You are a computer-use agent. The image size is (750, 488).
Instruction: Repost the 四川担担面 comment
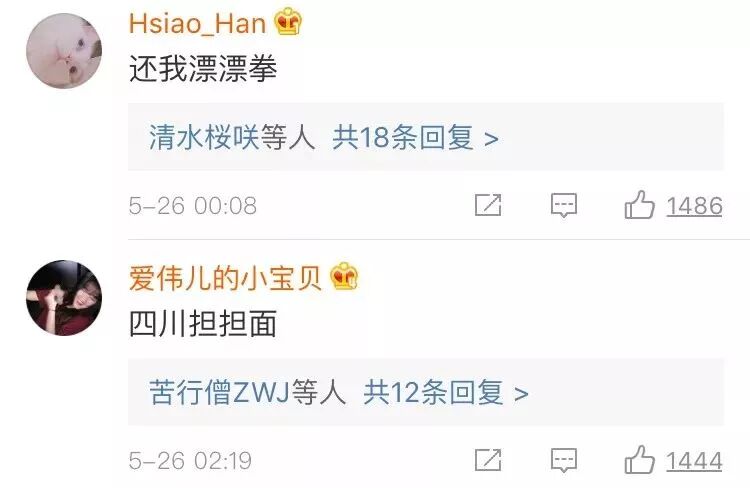pyautogui.click(x=488, y=460)
